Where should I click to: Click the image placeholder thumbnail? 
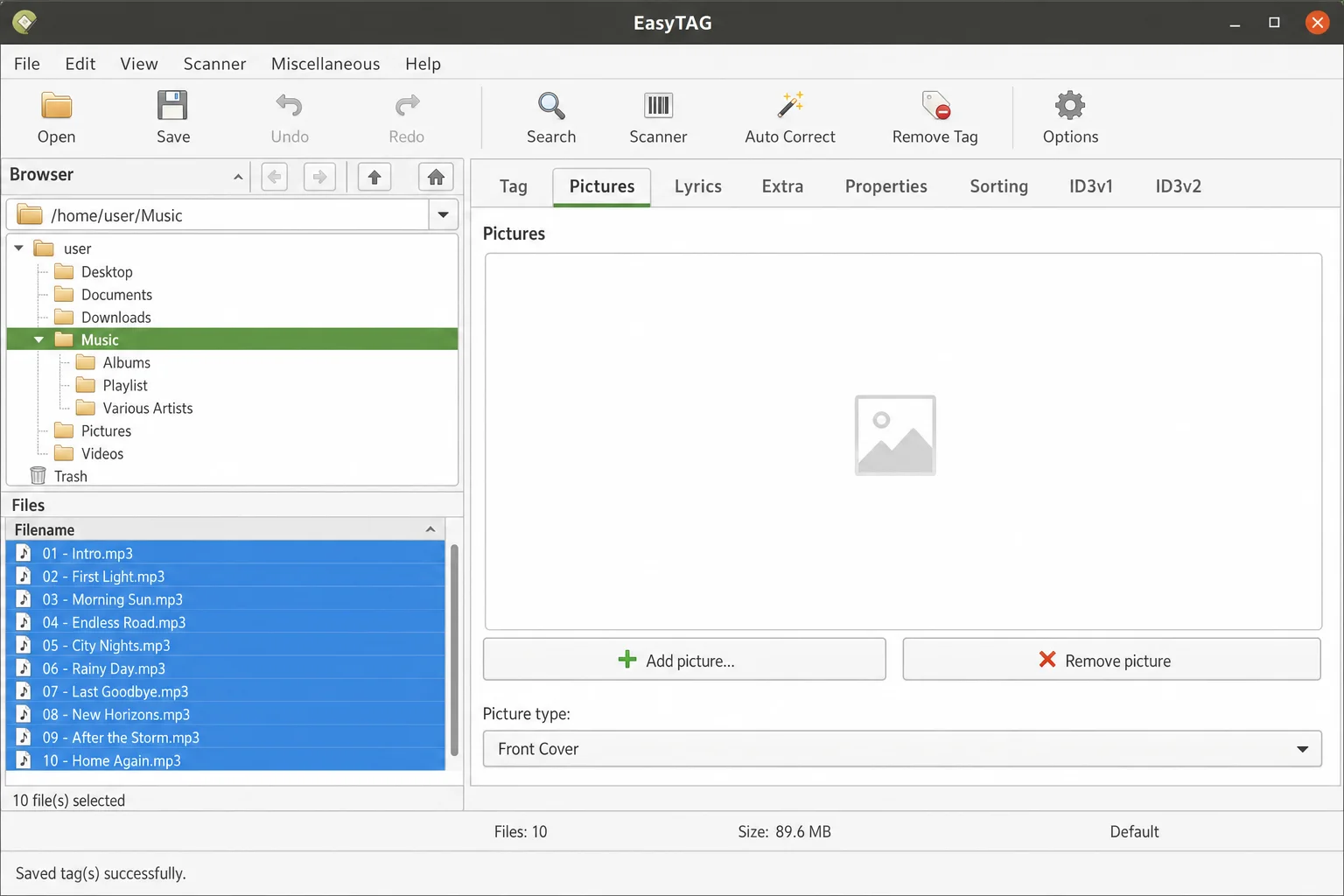pyautogui.click(x=895, y=436)
